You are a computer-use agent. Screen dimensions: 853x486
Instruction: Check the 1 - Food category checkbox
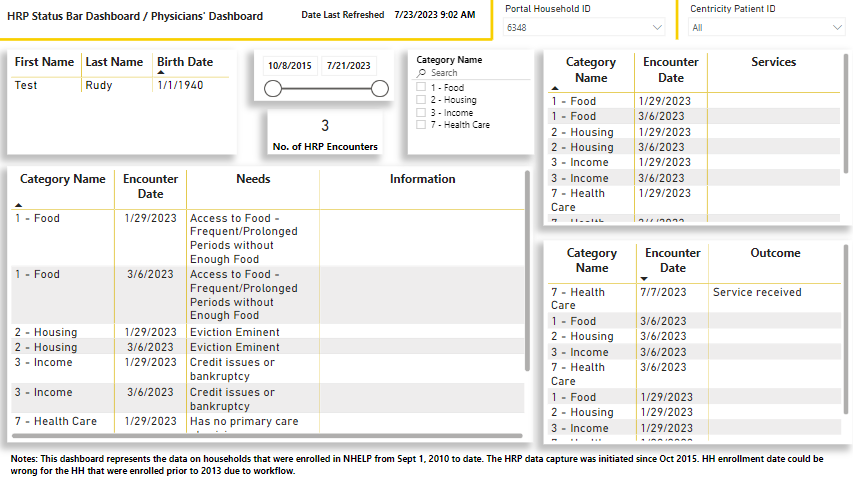tap(421, 88)
